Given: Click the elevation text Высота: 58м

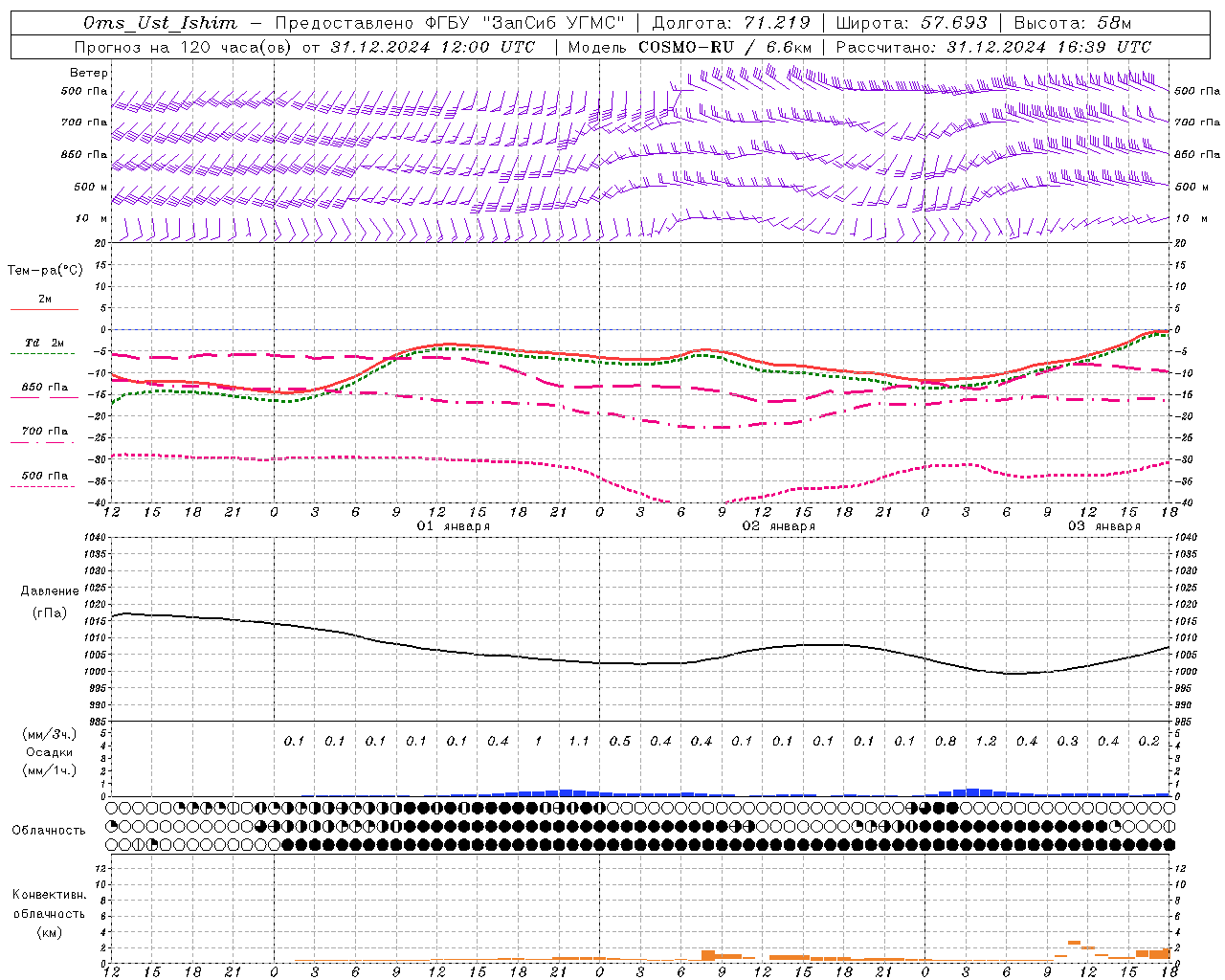Looking at the screenshot, I should [1072, 23].
